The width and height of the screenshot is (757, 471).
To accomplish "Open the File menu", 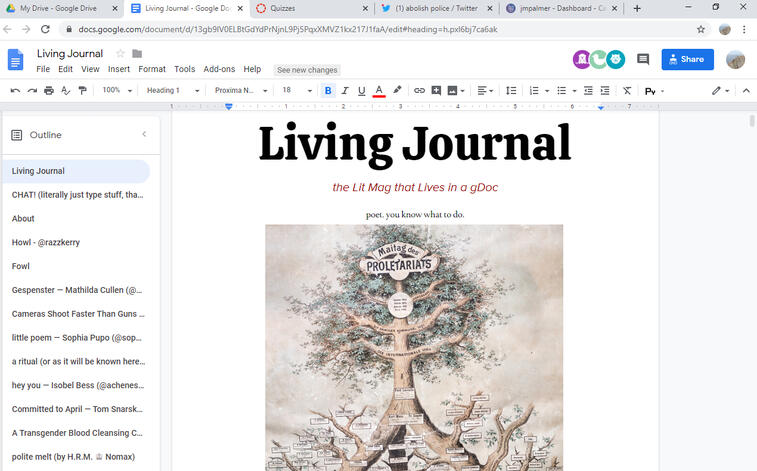I will coord(43,69).
